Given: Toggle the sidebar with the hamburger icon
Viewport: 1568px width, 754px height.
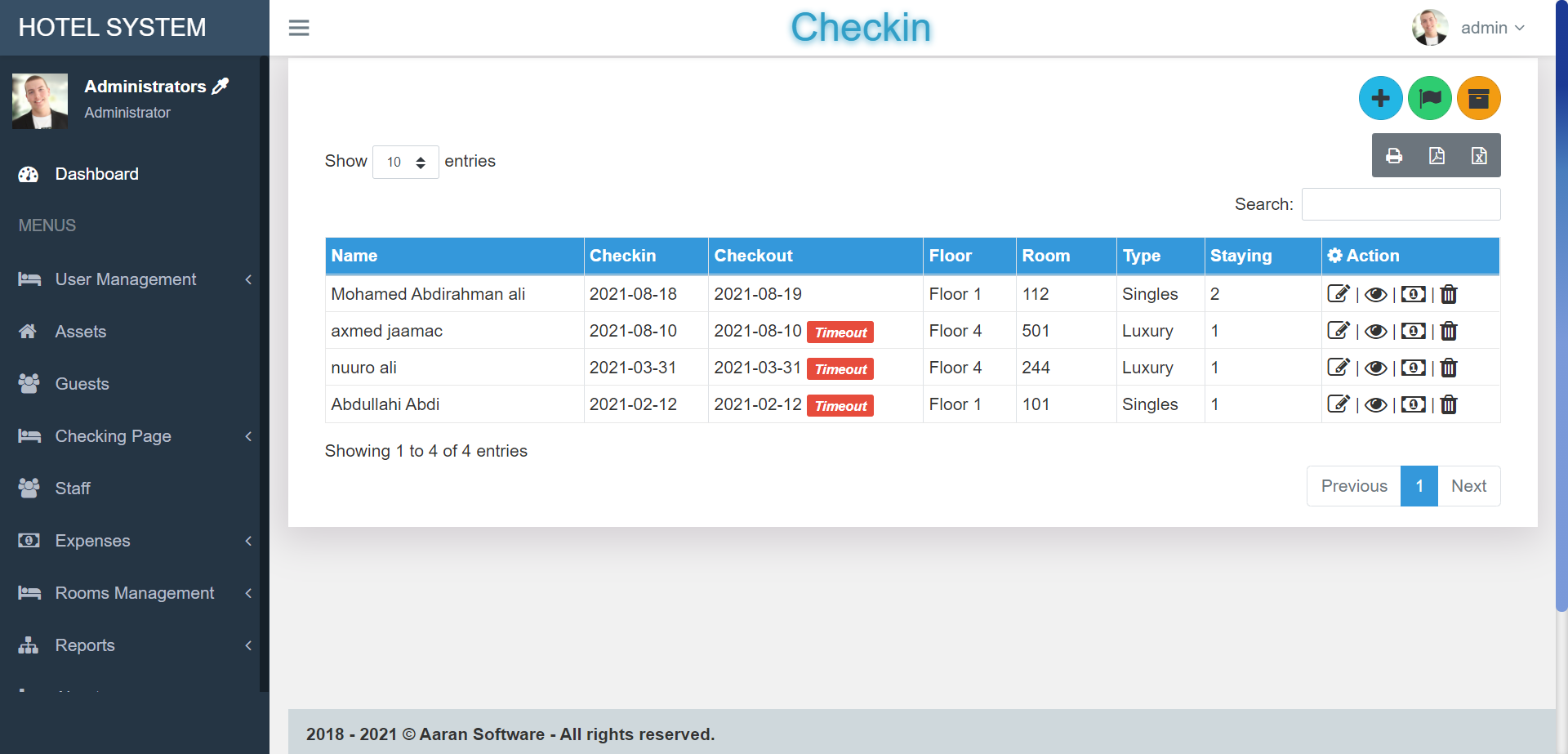Looking at the screenshot, I should click(x=299, y=27).
